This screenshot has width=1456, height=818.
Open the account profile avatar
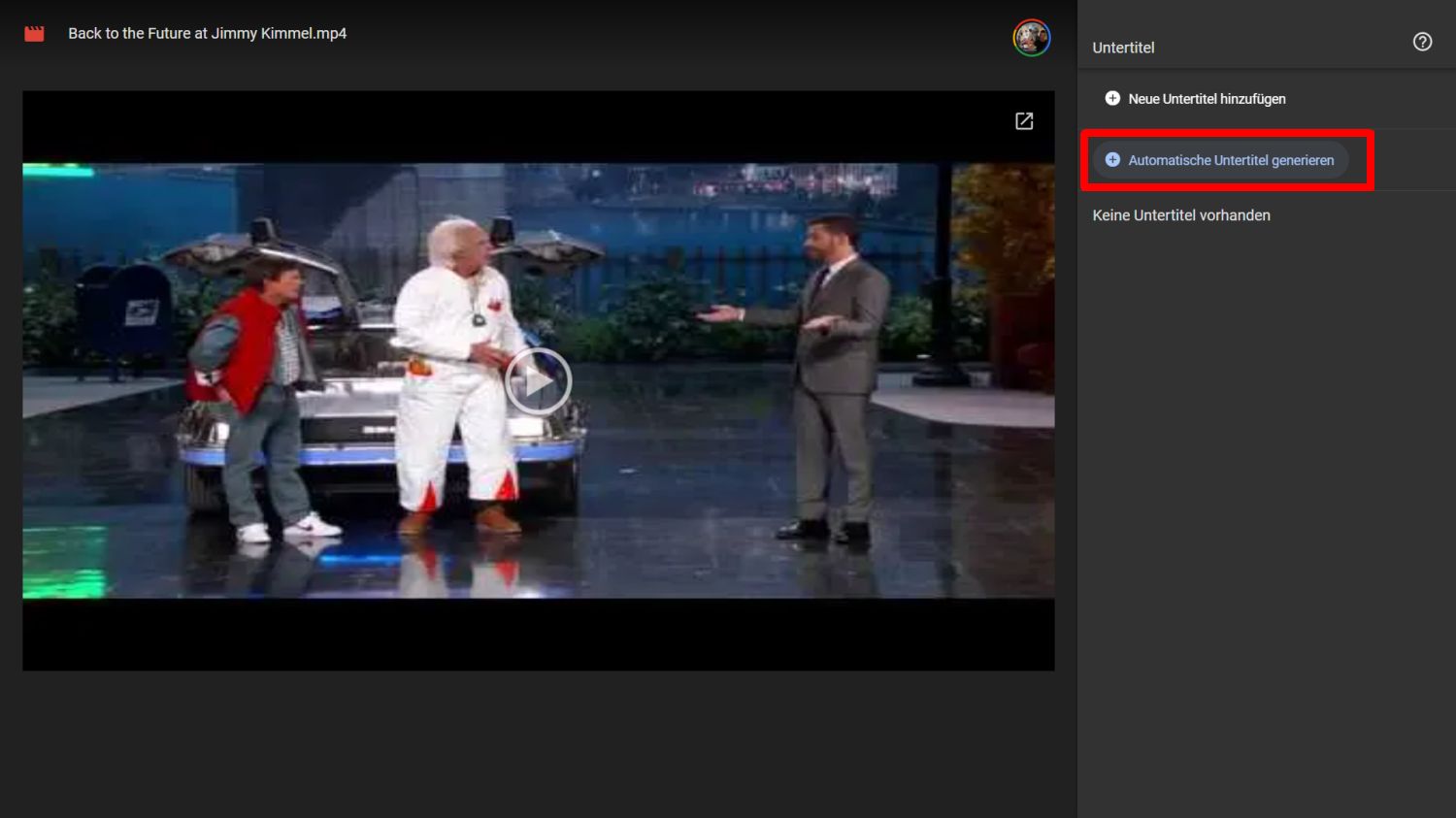(x=1031, y=38)
